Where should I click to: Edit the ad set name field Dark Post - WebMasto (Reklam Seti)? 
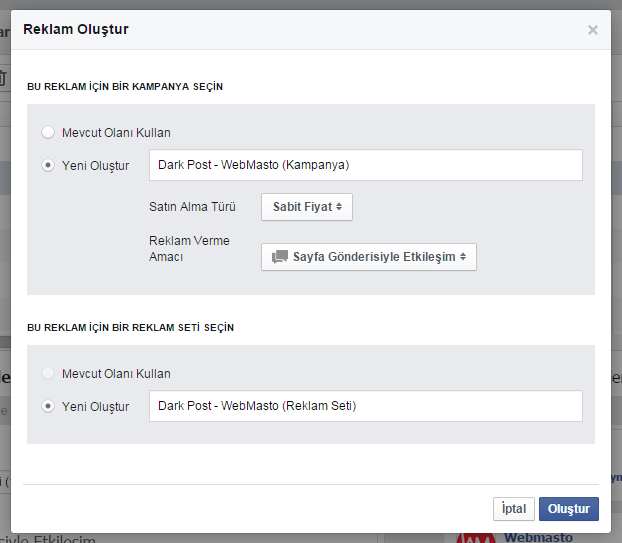tap(366, 406)
